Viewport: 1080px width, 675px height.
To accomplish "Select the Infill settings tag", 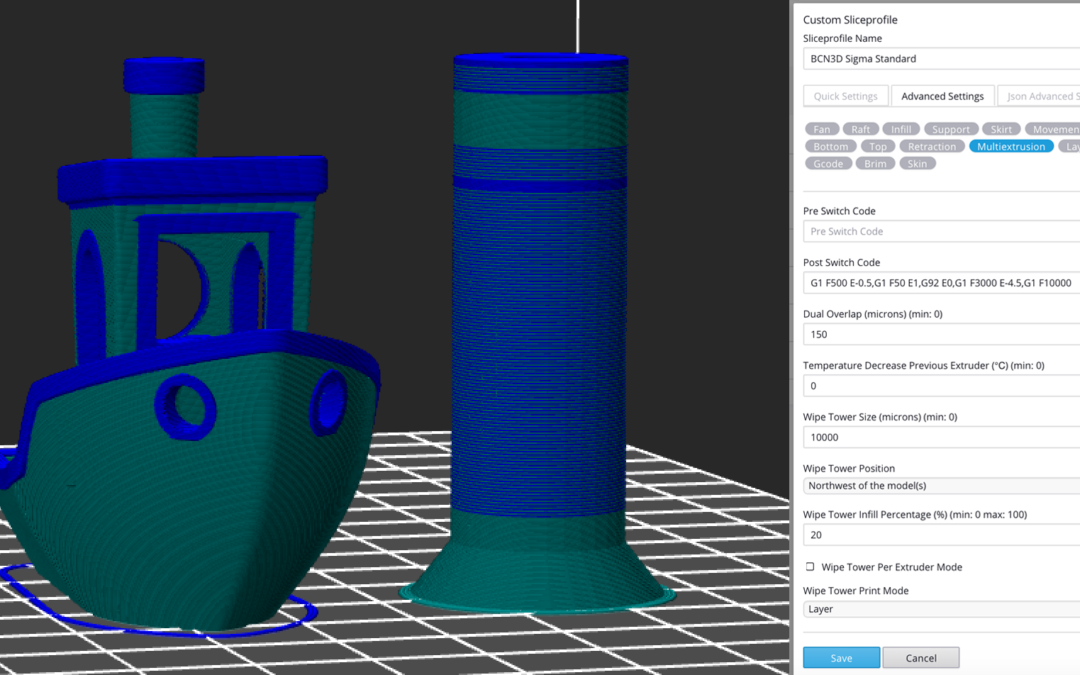I will click(x=901, y=129).
